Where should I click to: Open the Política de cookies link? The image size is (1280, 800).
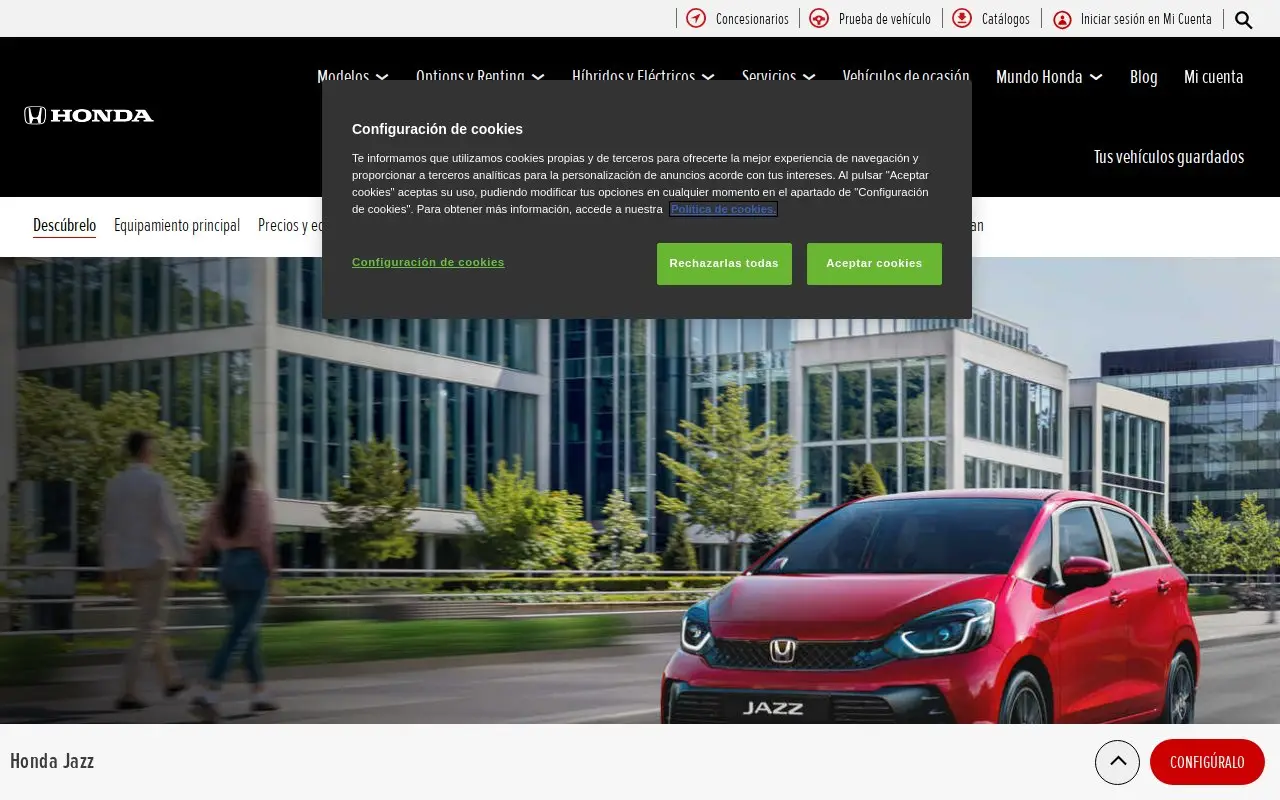[723, 209]
